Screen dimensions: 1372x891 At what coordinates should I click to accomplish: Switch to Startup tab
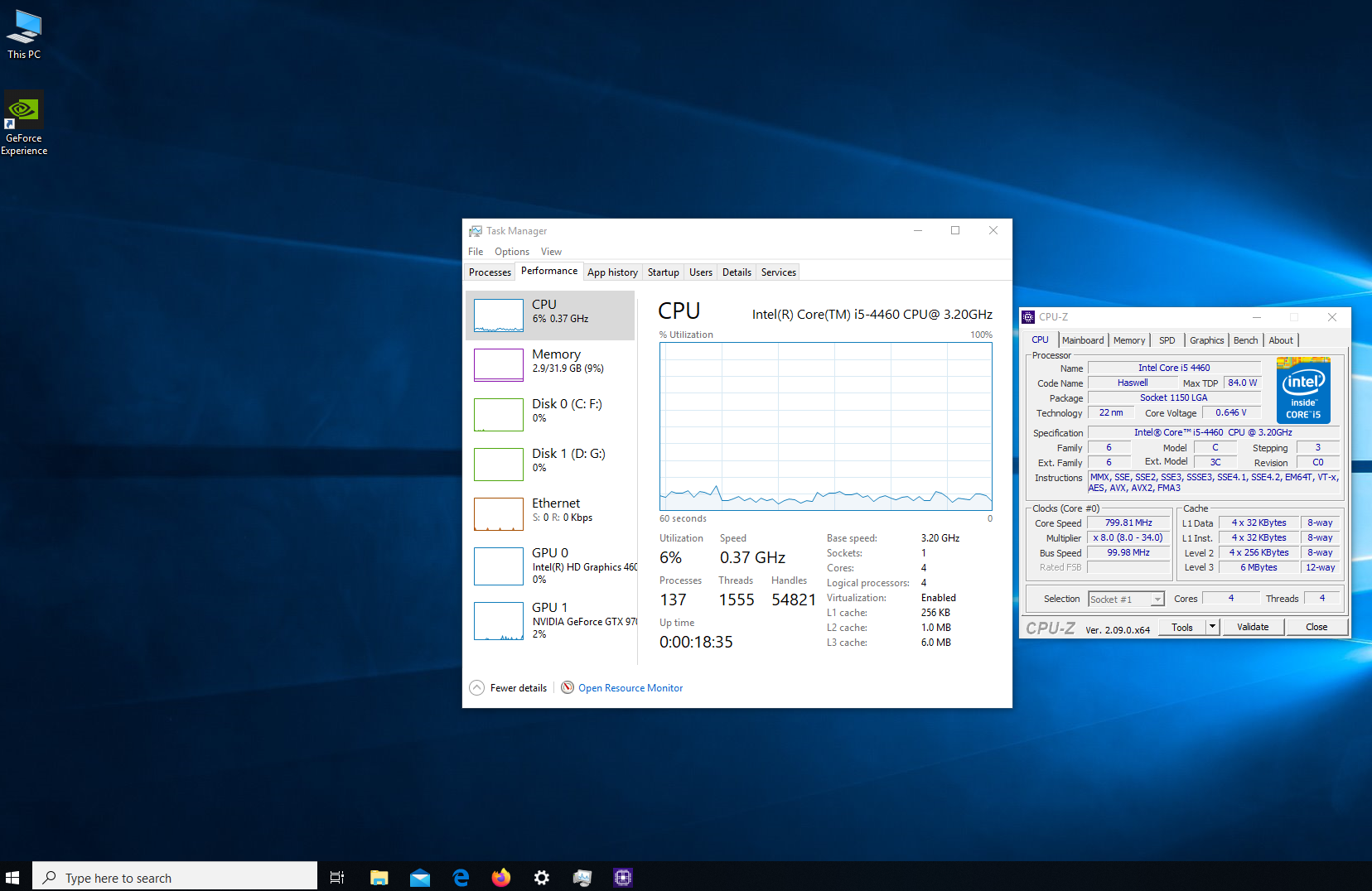tap(663, 272)
